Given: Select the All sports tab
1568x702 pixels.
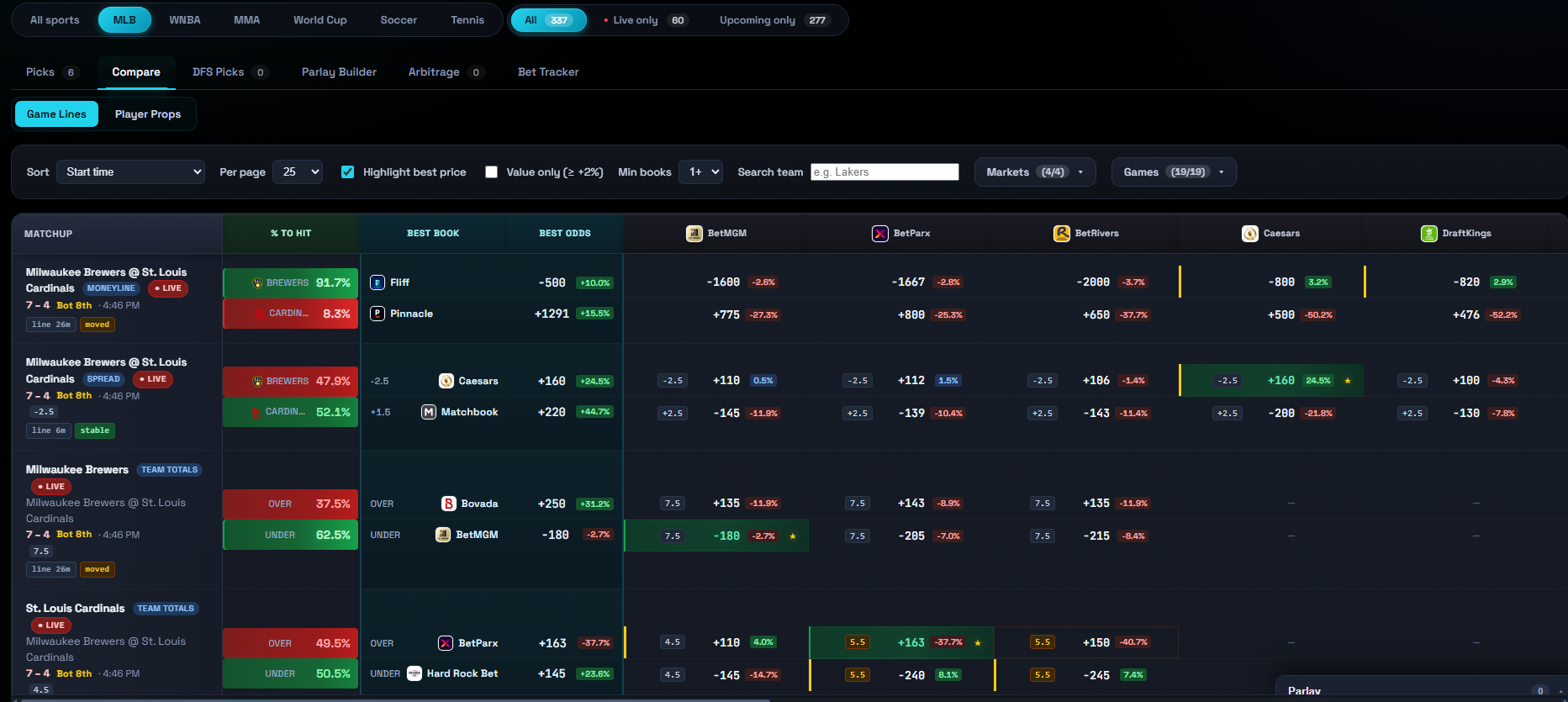Looking at the screenshot, I should [55, 20].
